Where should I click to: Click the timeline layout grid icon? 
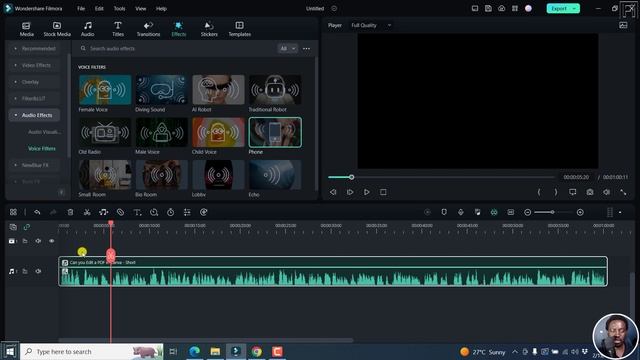click(13, 212)
